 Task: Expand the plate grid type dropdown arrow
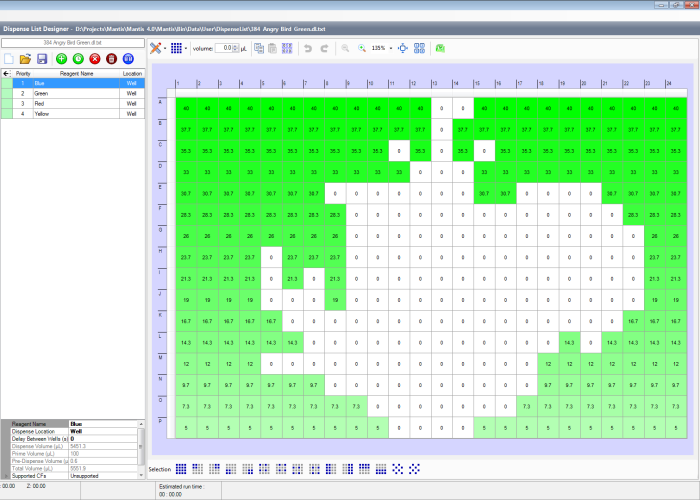tap(186, 48)
